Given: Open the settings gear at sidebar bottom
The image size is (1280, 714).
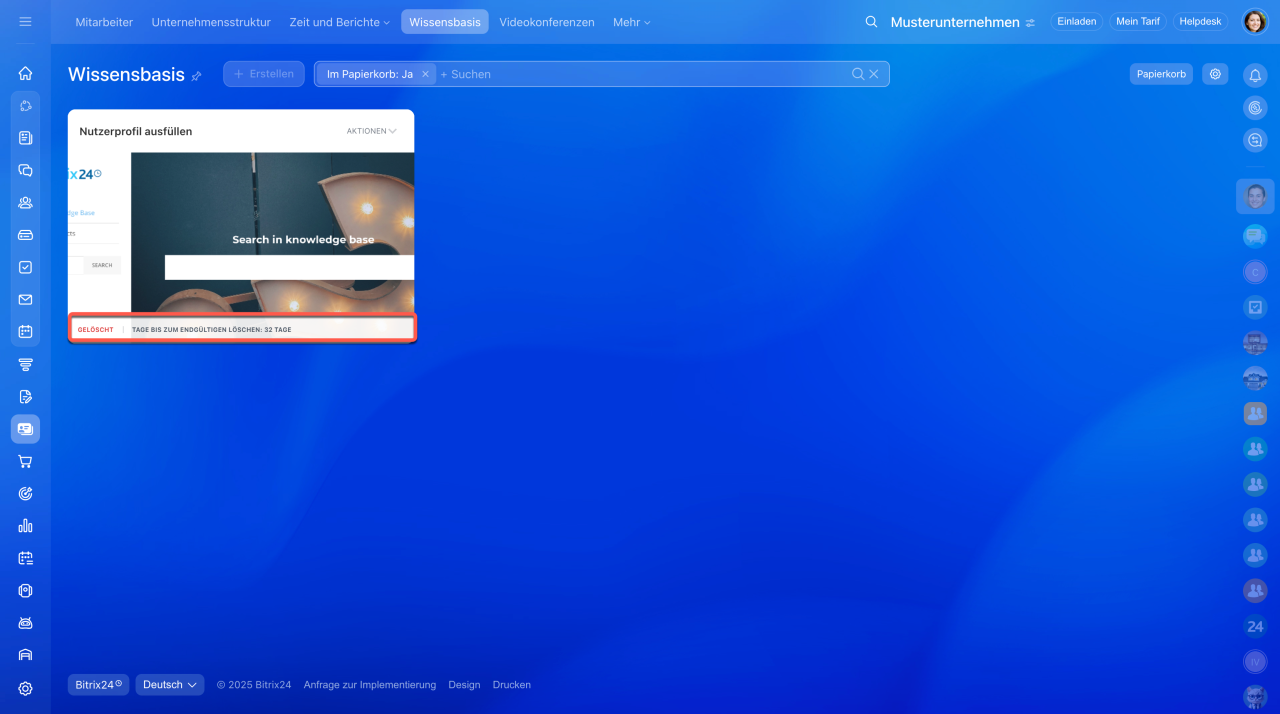Looking at the screenshot, I should [x=25, y=688].
